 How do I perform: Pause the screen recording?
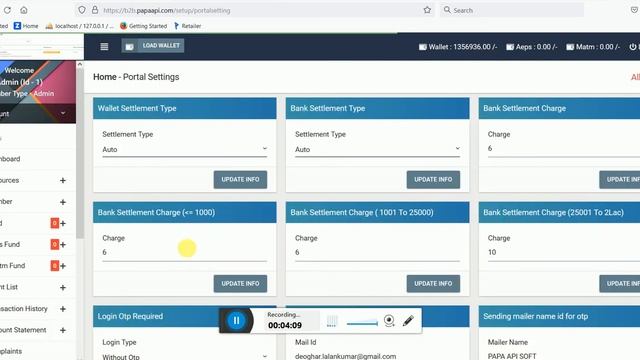click(236, 321)
